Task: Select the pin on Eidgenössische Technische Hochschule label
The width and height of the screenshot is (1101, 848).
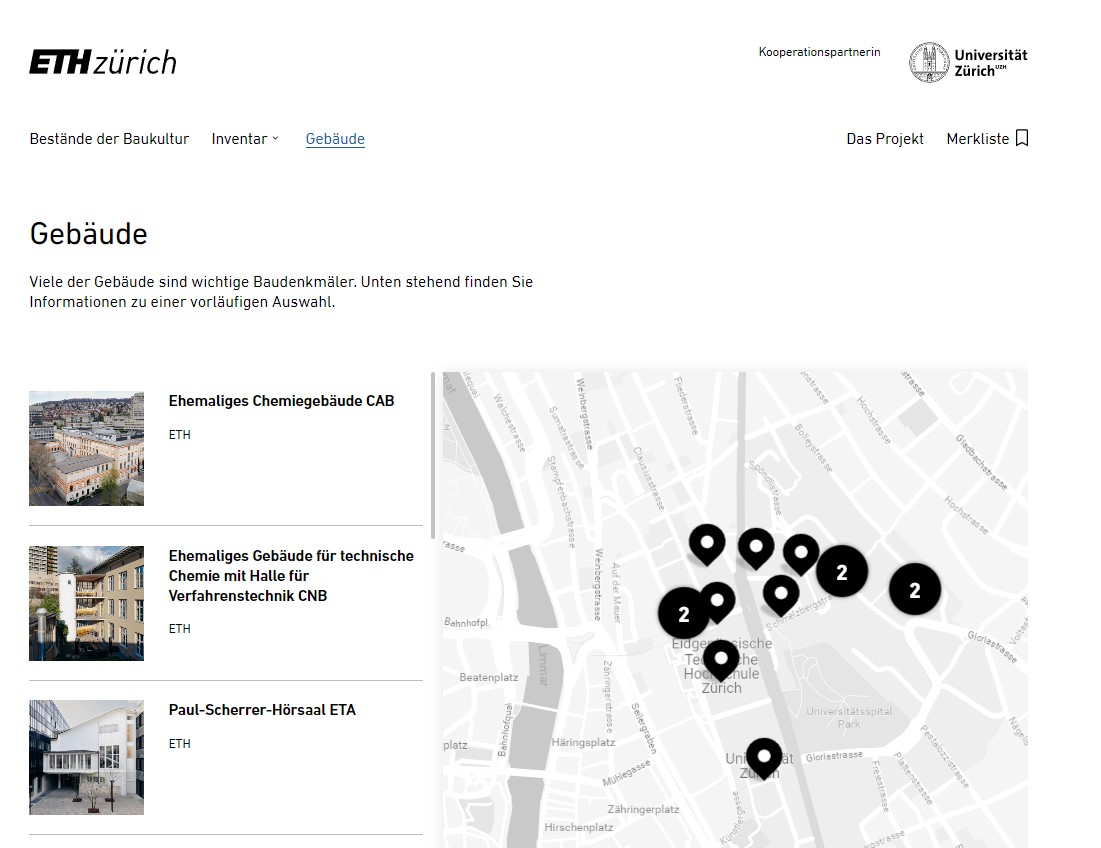Action: coord(721,658)
